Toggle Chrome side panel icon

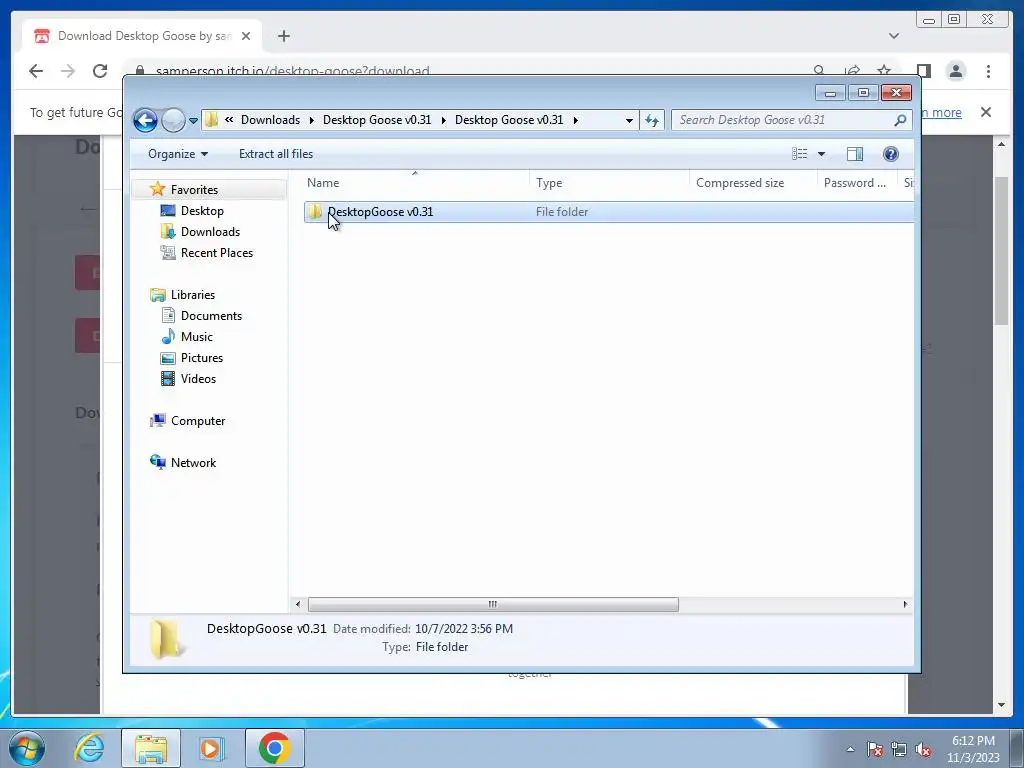(923, 71)
